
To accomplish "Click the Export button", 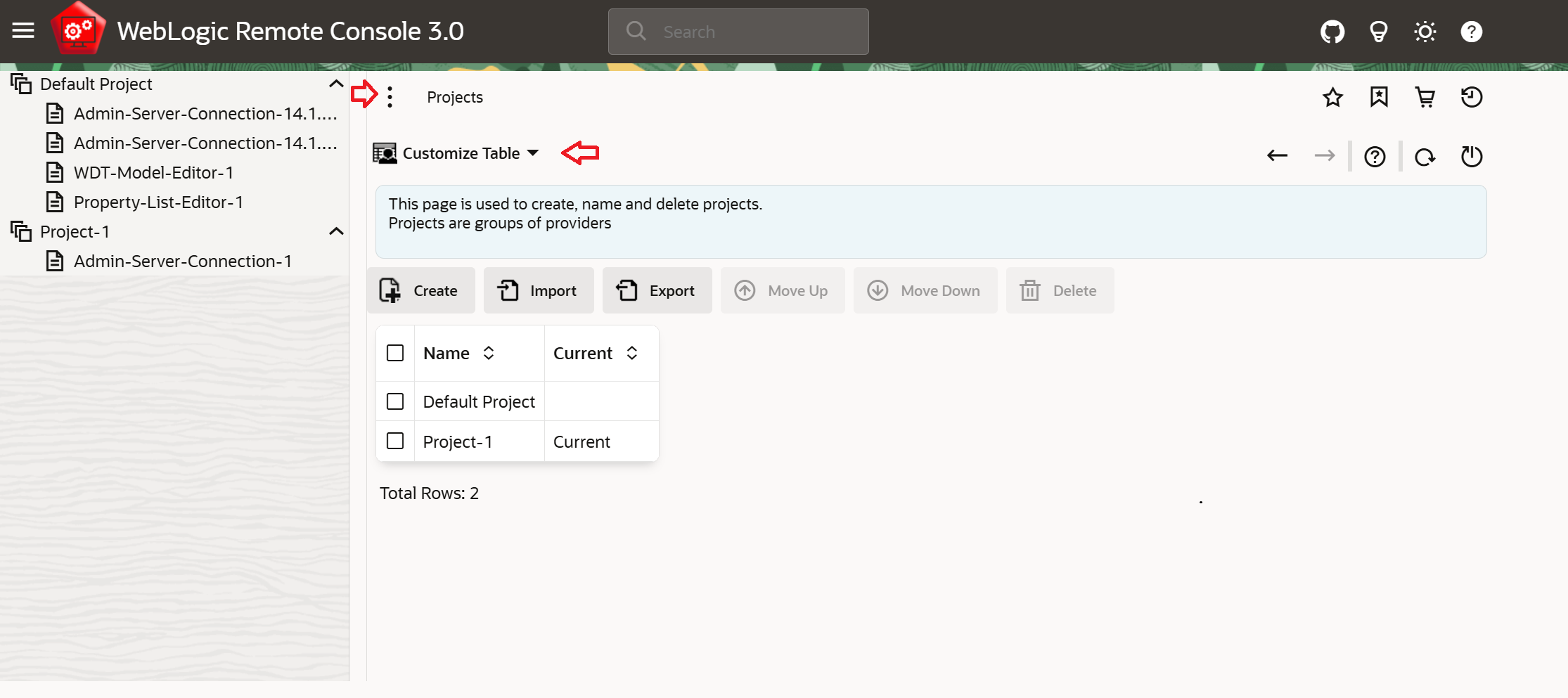I will click(x=657, y=290).
